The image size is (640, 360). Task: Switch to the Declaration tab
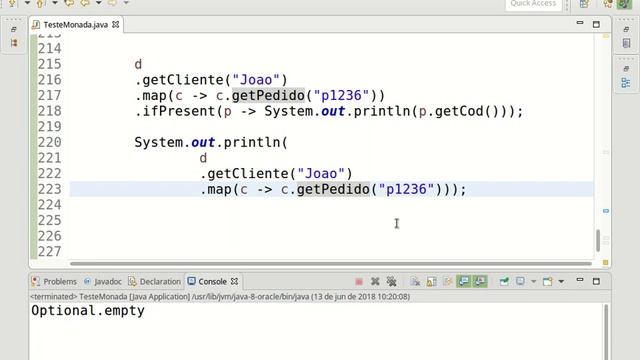coord(154,282)
